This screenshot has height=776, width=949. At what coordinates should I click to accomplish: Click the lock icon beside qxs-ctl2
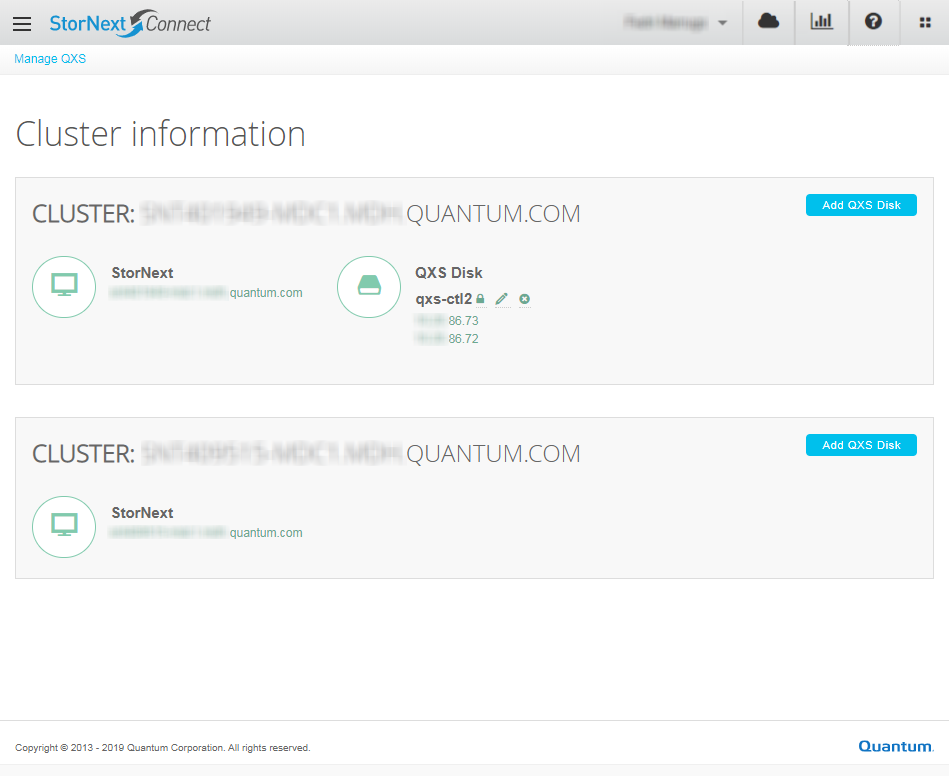481,299
